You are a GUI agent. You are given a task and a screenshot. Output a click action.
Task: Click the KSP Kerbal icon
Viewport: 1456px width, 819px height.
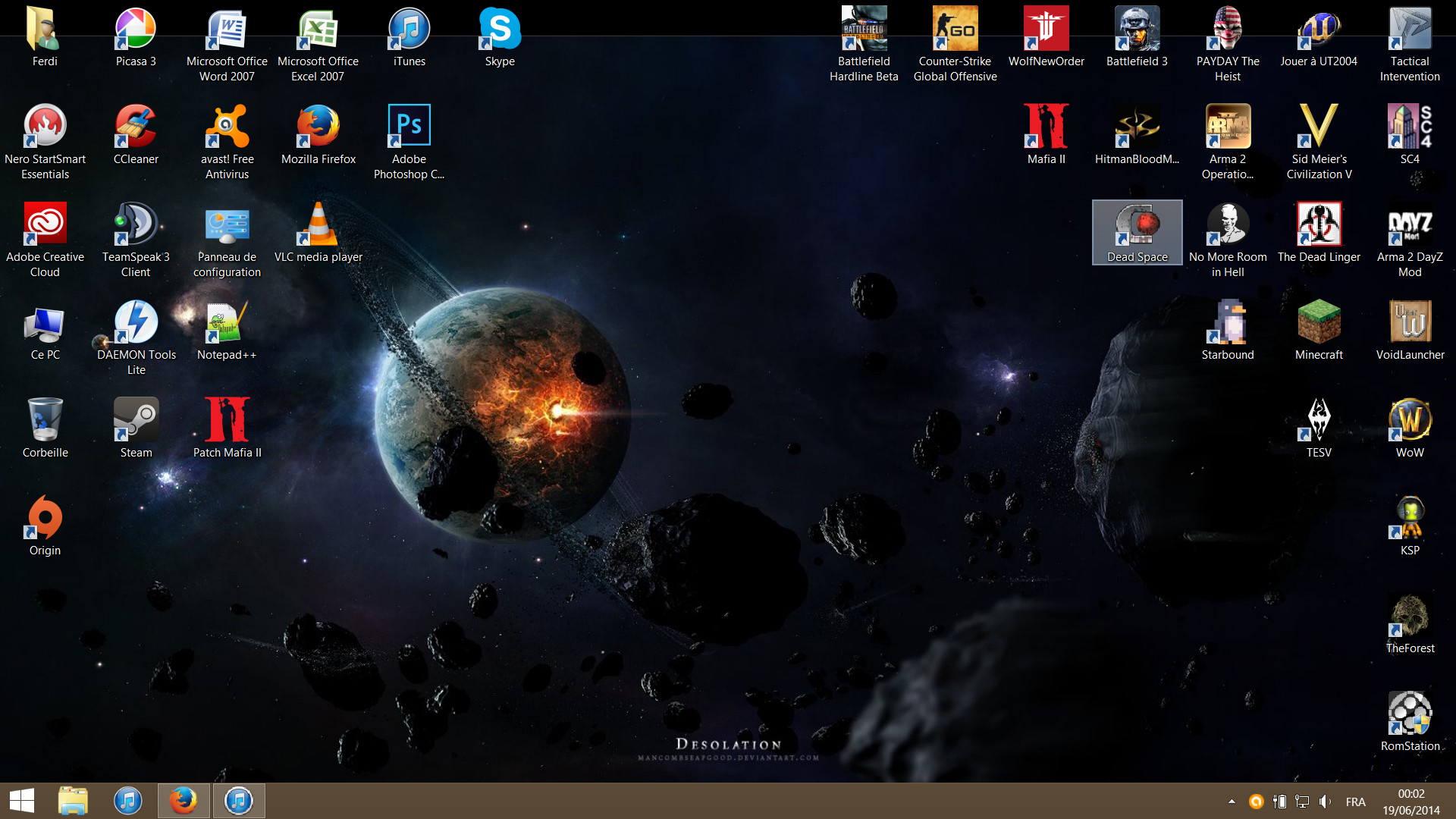[x=1410, y=526]
